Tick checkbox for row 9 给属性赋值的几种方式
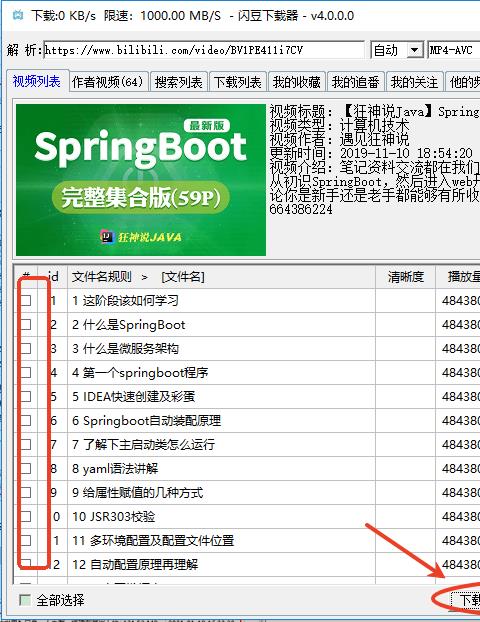Viewport: 480px width, 622px height. [x=26, y=493]
